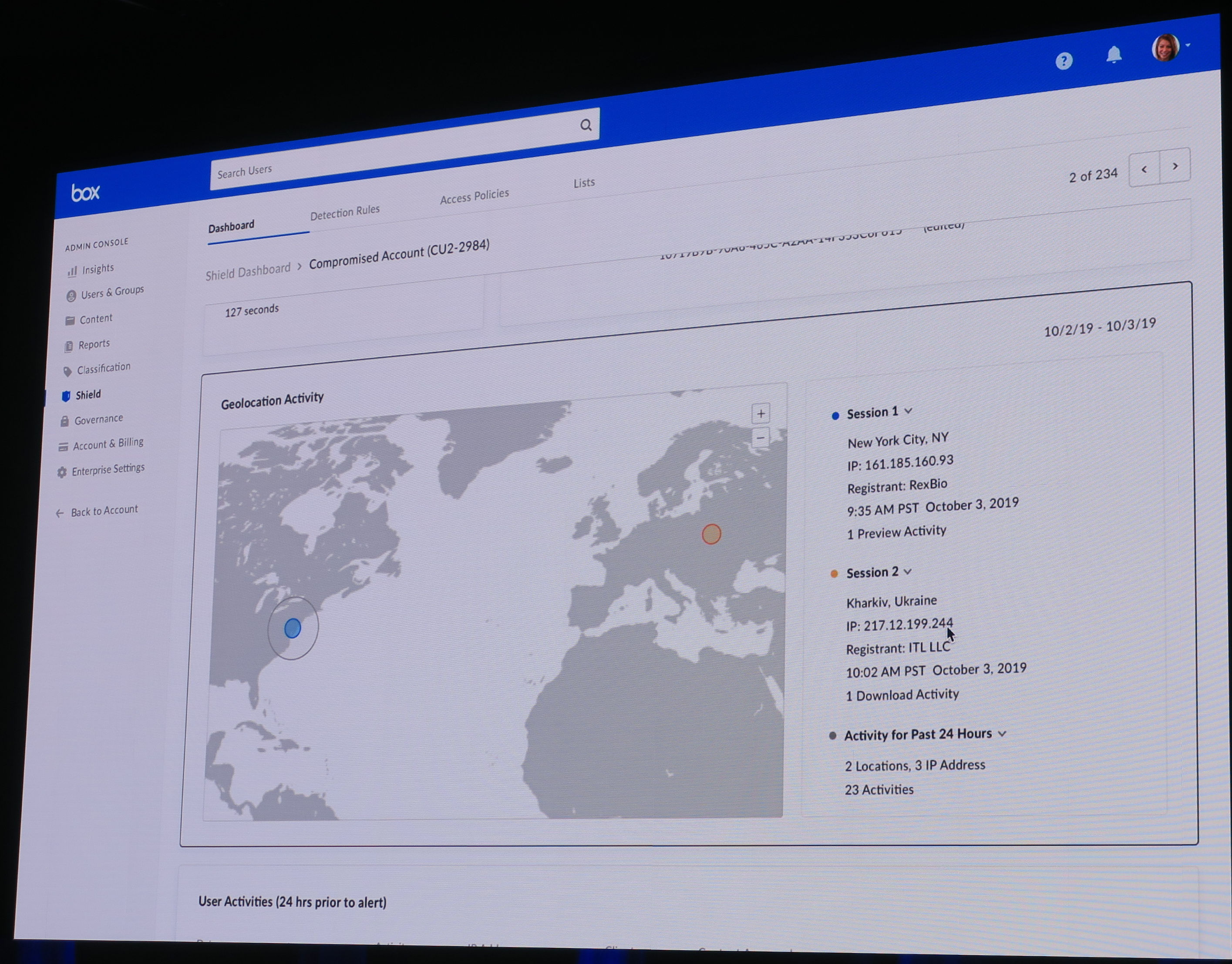1232x964 pixels.
Task: Collapse the Session 2 chevron
Action: 907,572
